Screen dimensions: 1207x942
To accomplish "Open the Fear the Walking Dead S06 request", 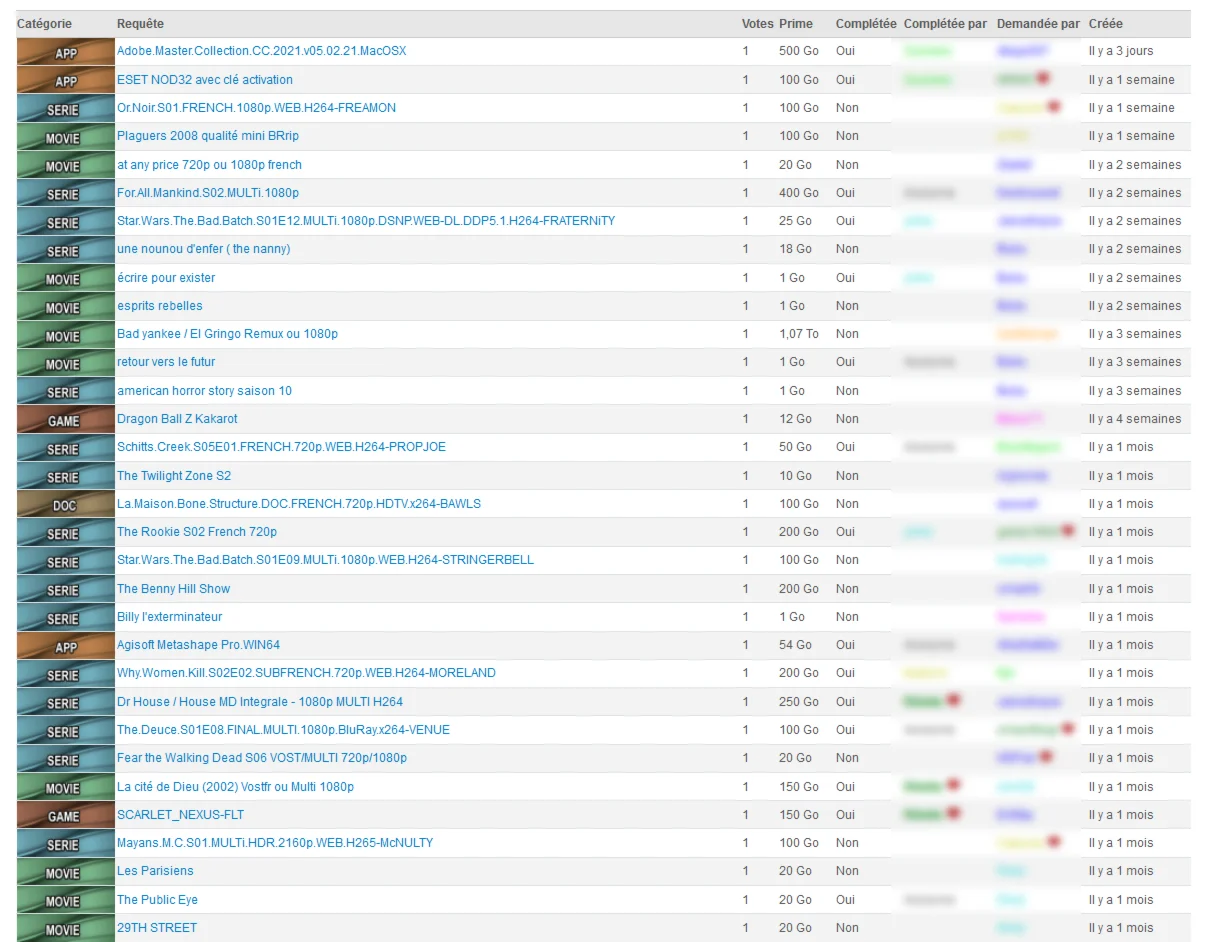I will click(261, 758).
